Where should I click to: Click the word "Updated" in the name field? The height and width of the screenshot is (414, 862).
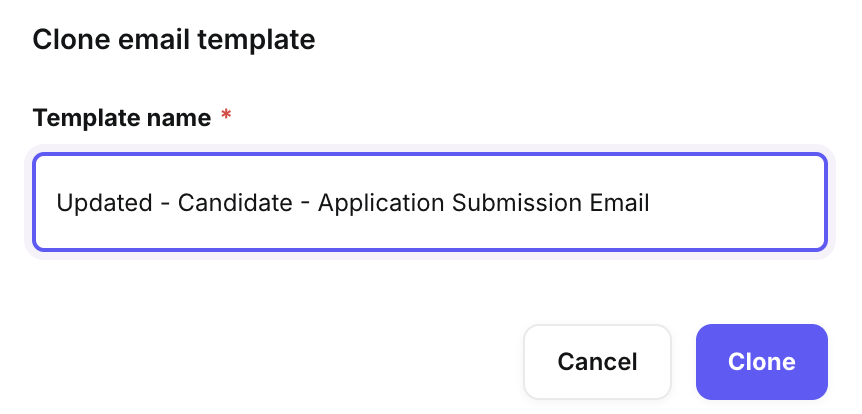coord(97,203)
